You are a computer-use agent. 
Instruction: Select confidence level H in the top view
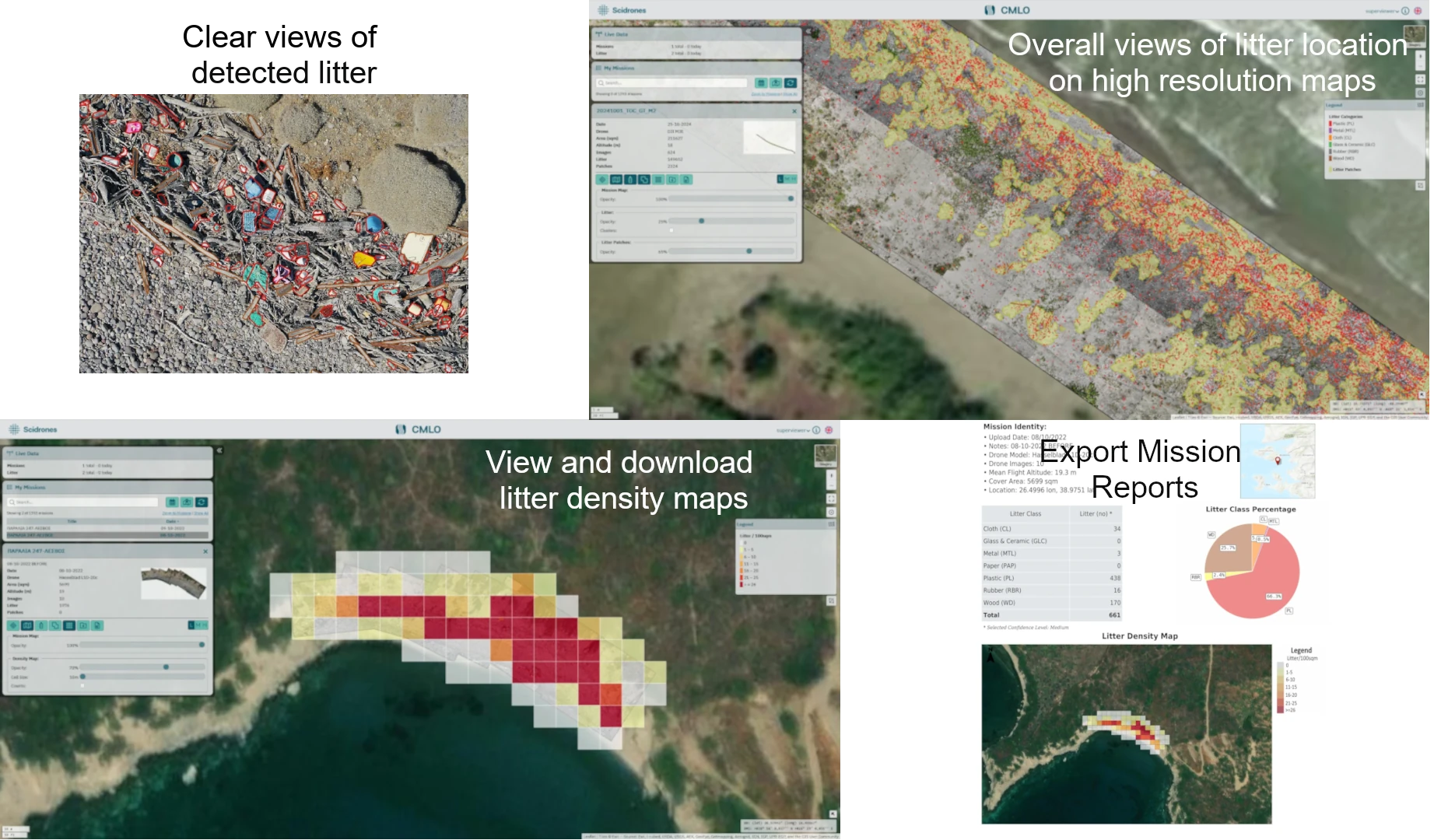(794, 180)
